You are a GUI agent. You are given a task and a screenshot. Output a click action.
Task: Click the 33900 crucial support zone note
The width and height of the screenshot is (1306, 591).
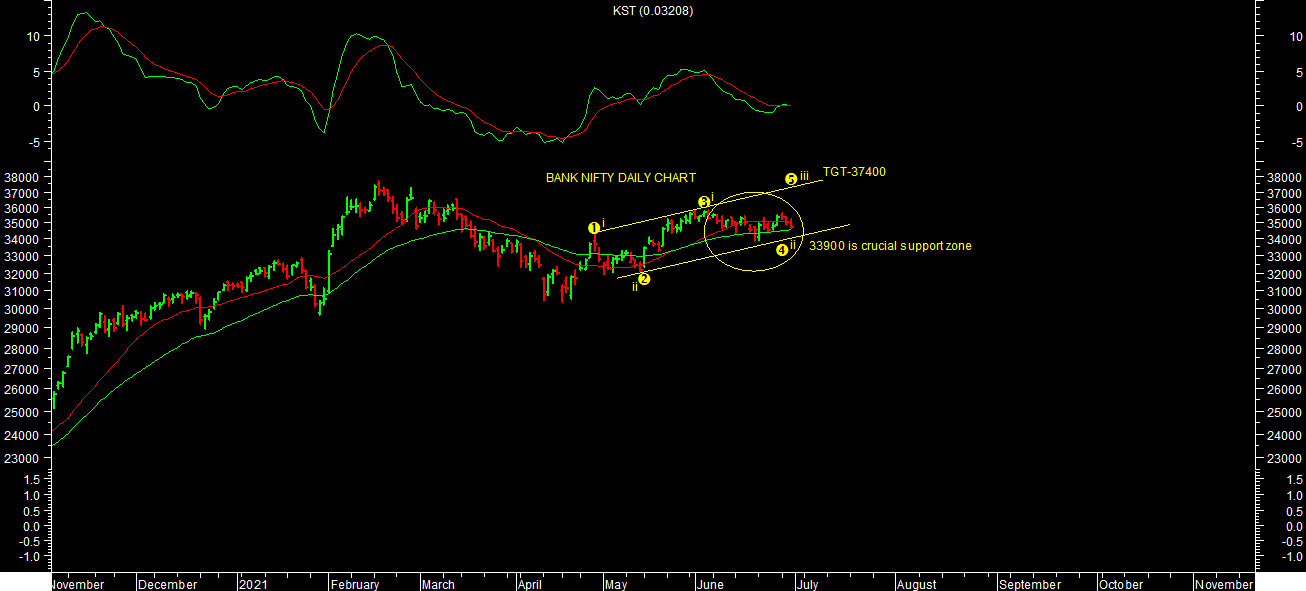tap(890, 246)
